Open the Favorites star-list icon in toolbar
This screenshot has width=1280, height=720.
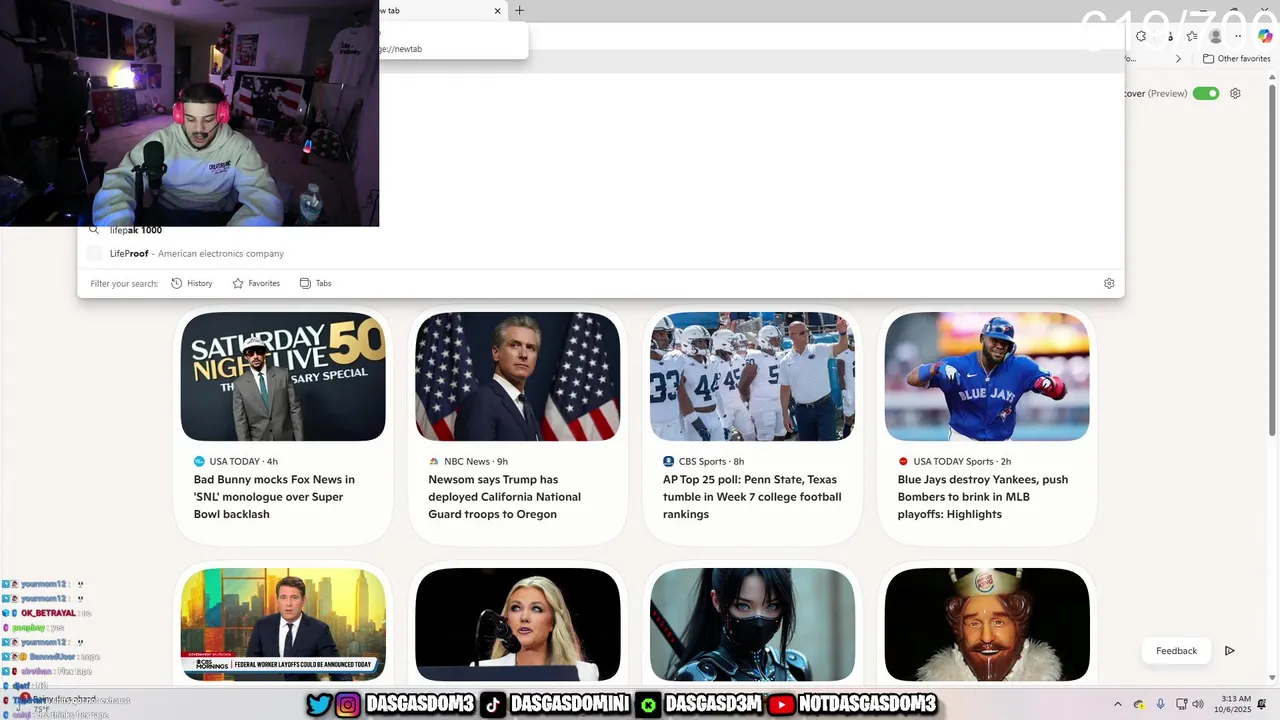[1192, 36]
